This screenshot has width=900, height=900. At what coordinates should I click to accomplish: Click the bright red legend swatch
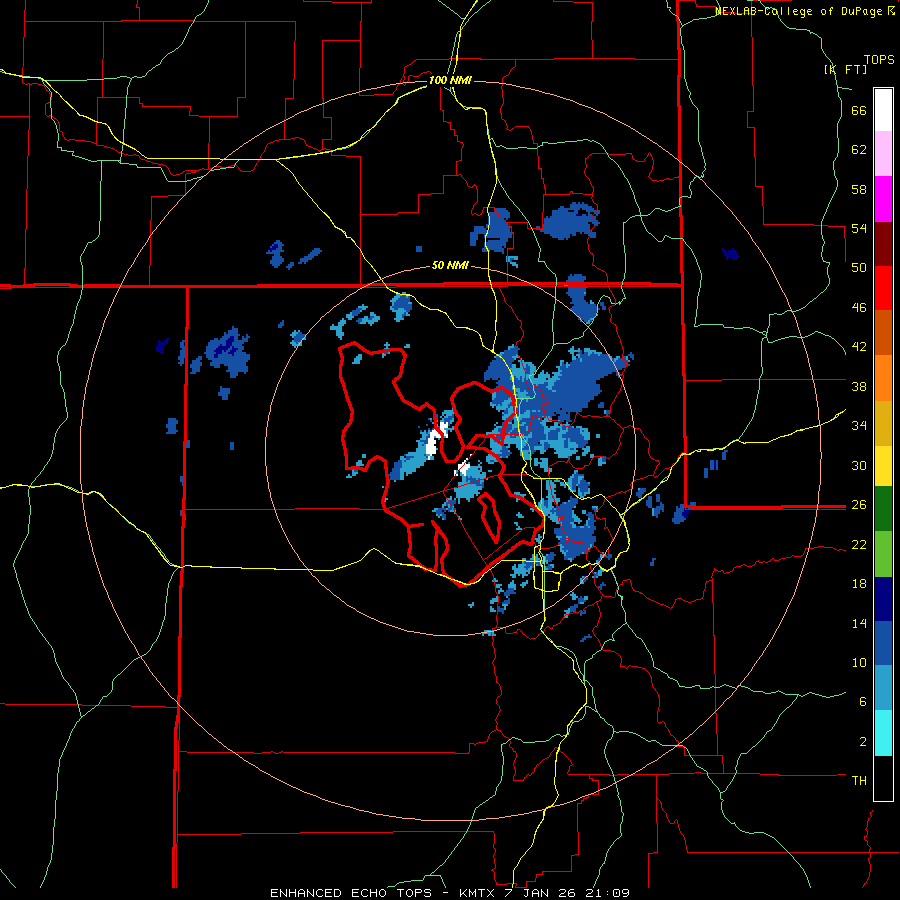point(883,288)
